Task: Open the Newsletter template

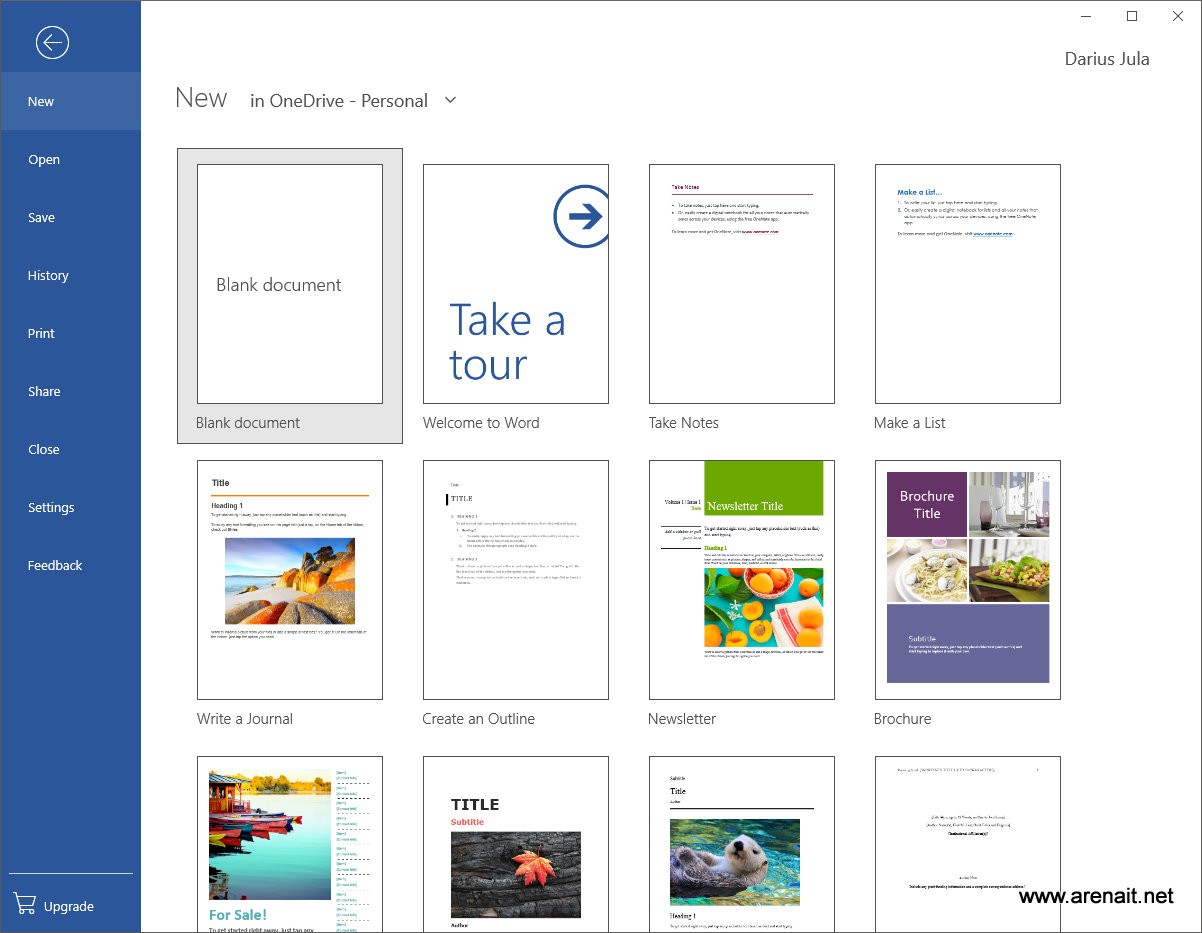Action: click(x=741, y=580)
